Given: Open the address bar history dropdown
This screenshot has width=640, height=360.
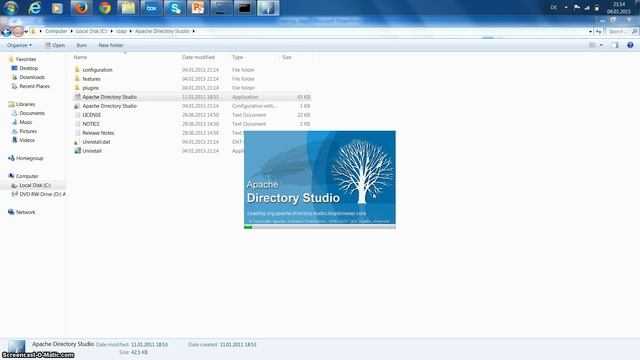Looking at the screenshot, I should [591, 31].
